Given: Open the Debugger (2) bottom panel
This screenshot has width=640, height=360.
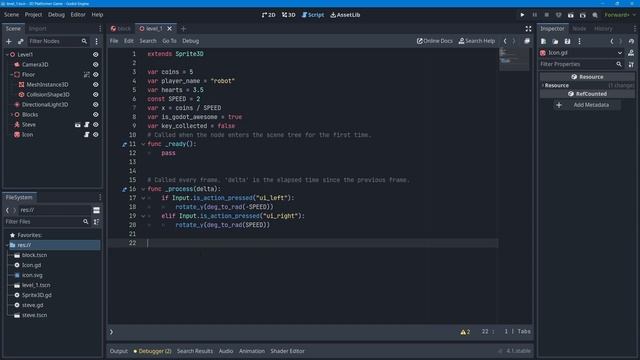Looking at the screenshot, I should (x=153, y=351).
